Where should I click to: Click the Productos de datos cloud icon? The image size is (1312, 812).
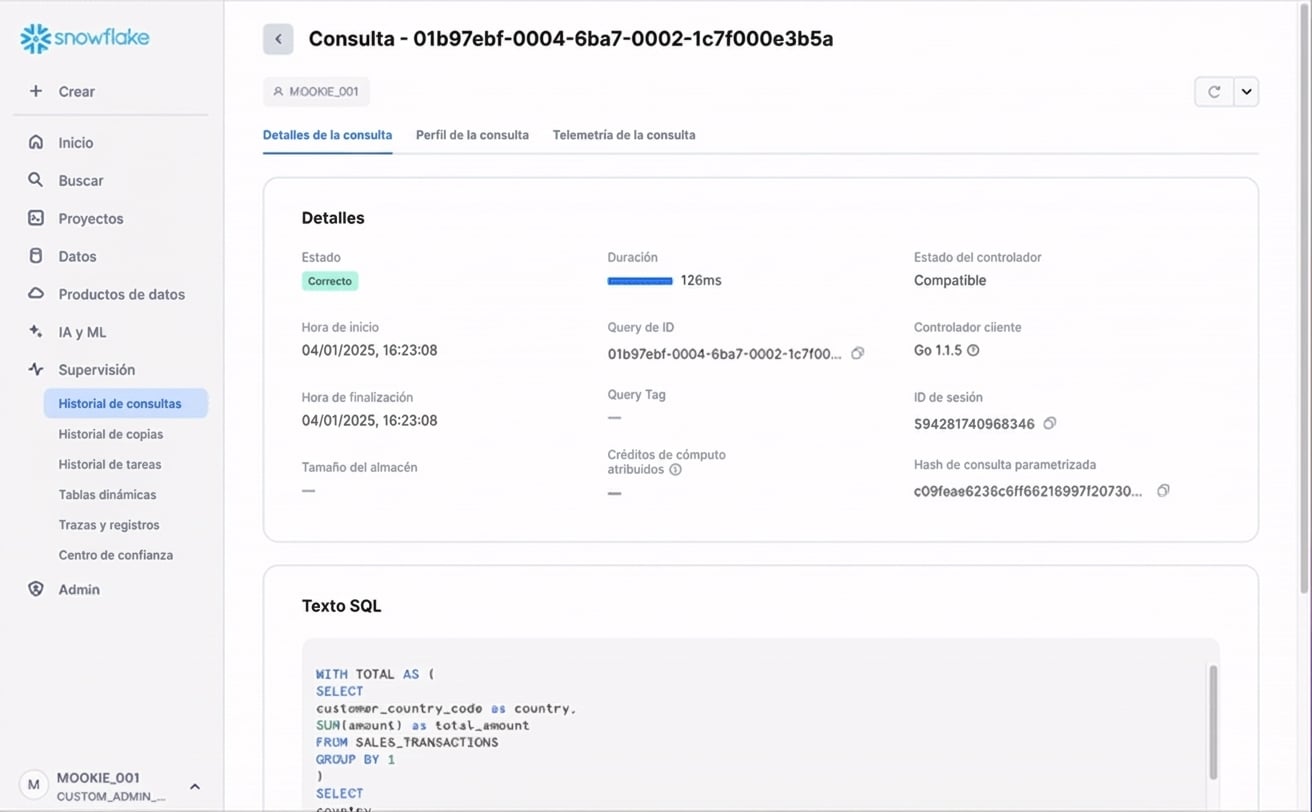pos(36,294)
